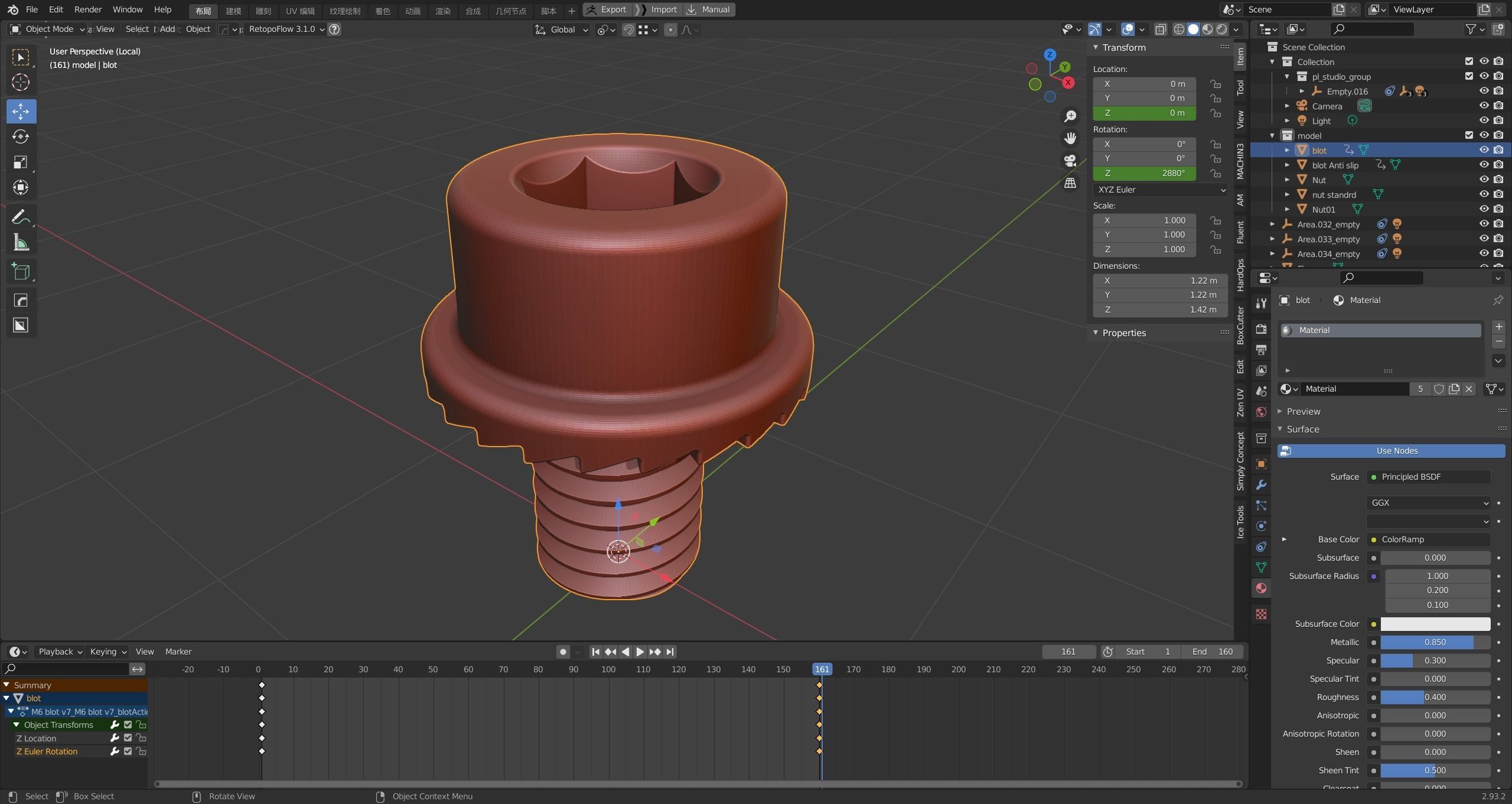This screenshot has height=804, width=1512.
Task: Select the Add Cube tool
Action: tap(21, 271)
